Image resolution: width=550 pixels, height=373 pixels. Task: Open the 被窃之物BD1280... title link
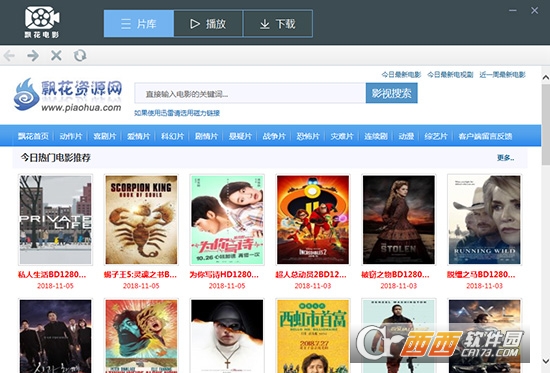click(x=395, y=274)
